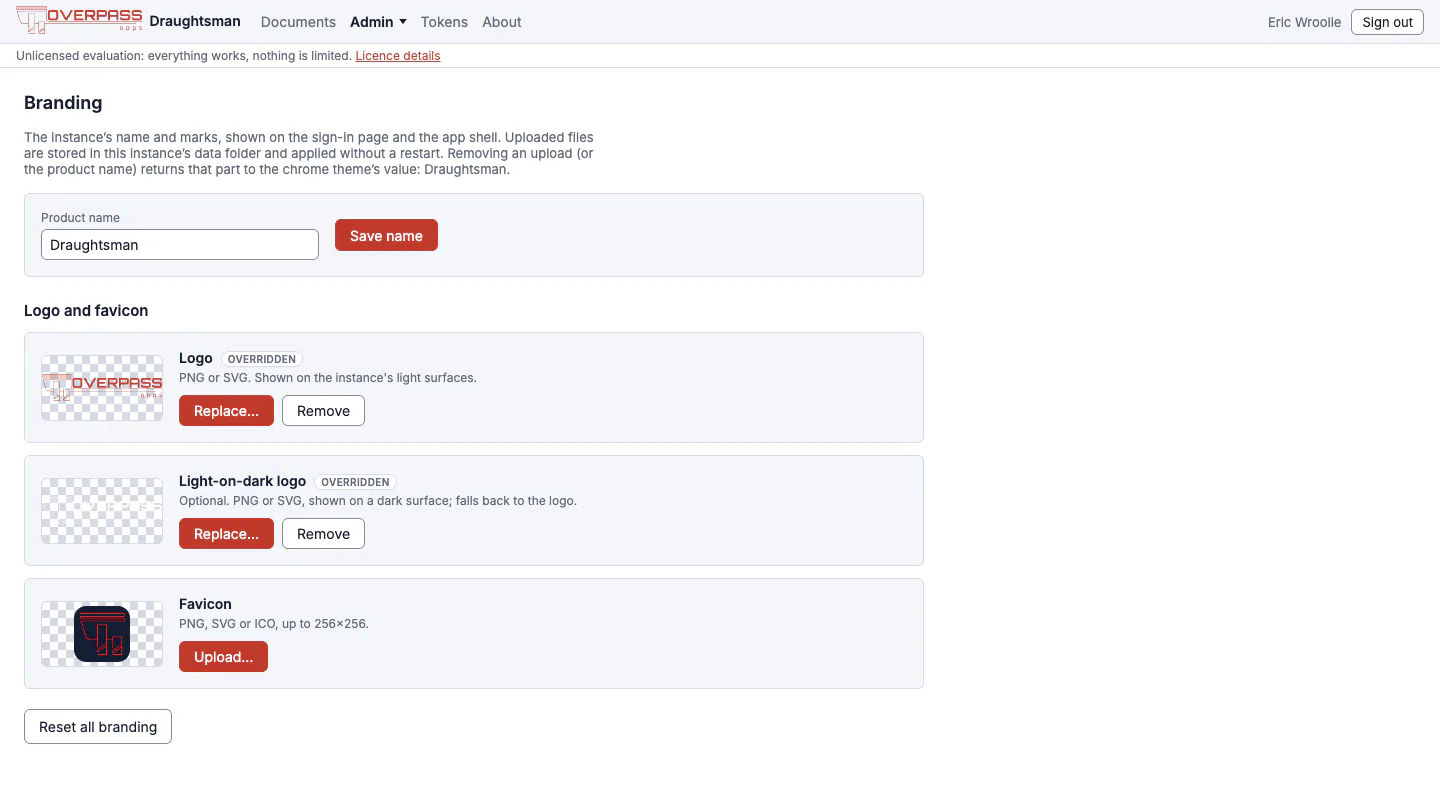
Task: Open the About page
Action: [x=502, y=22]
